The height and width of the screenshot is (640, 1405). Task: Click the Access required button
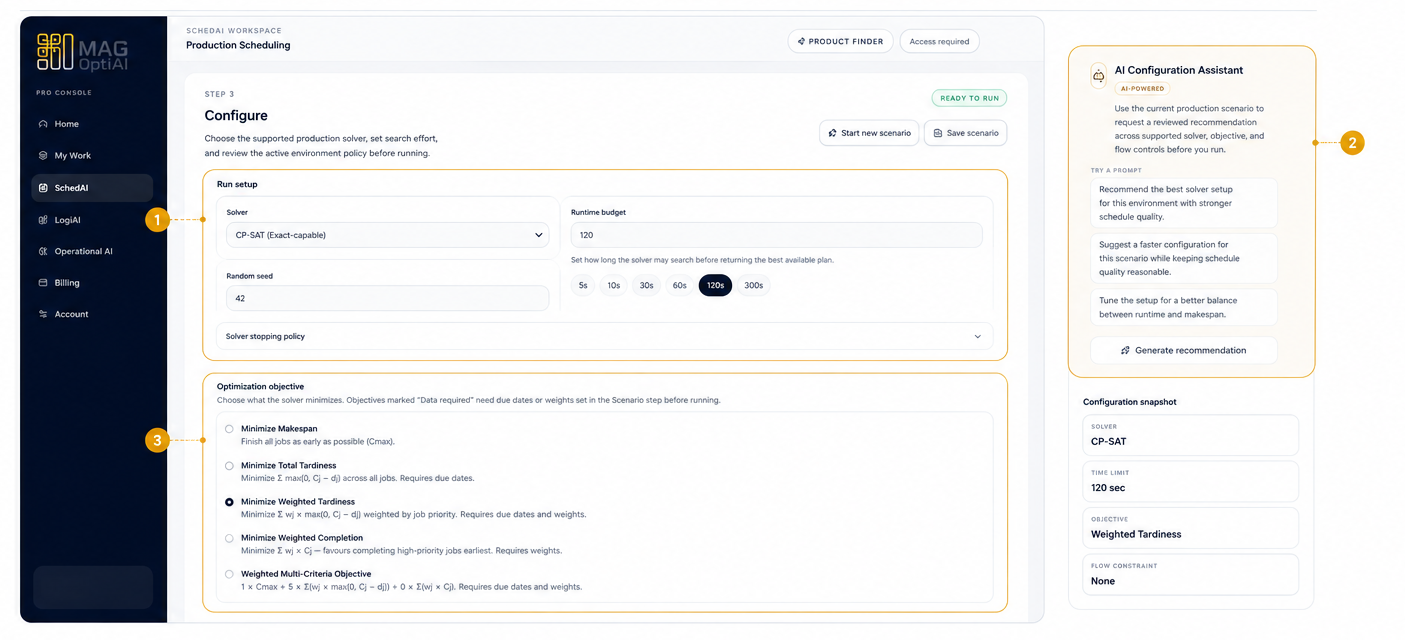click(x=939, y=42)
